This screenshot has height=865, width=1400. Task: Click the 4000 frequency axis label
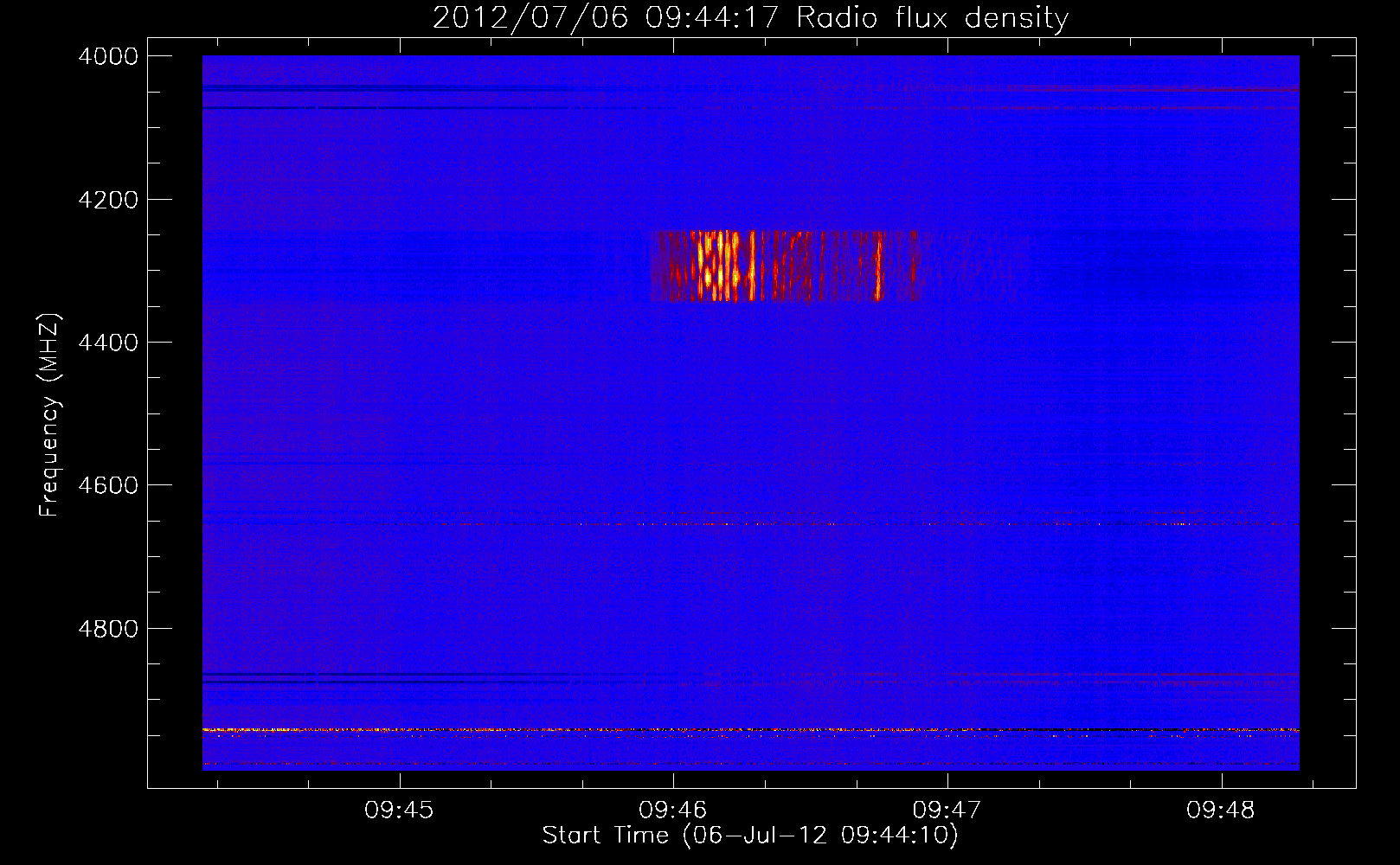108,56
